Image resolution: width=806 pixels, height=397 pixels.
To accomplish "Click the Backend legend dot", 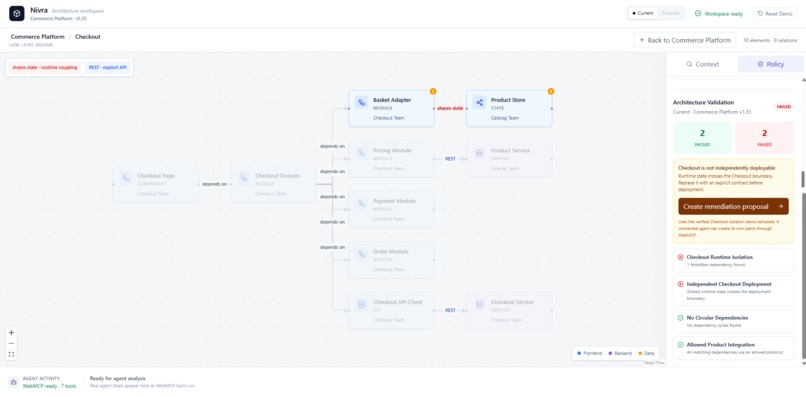I will (x=610, y=353).
